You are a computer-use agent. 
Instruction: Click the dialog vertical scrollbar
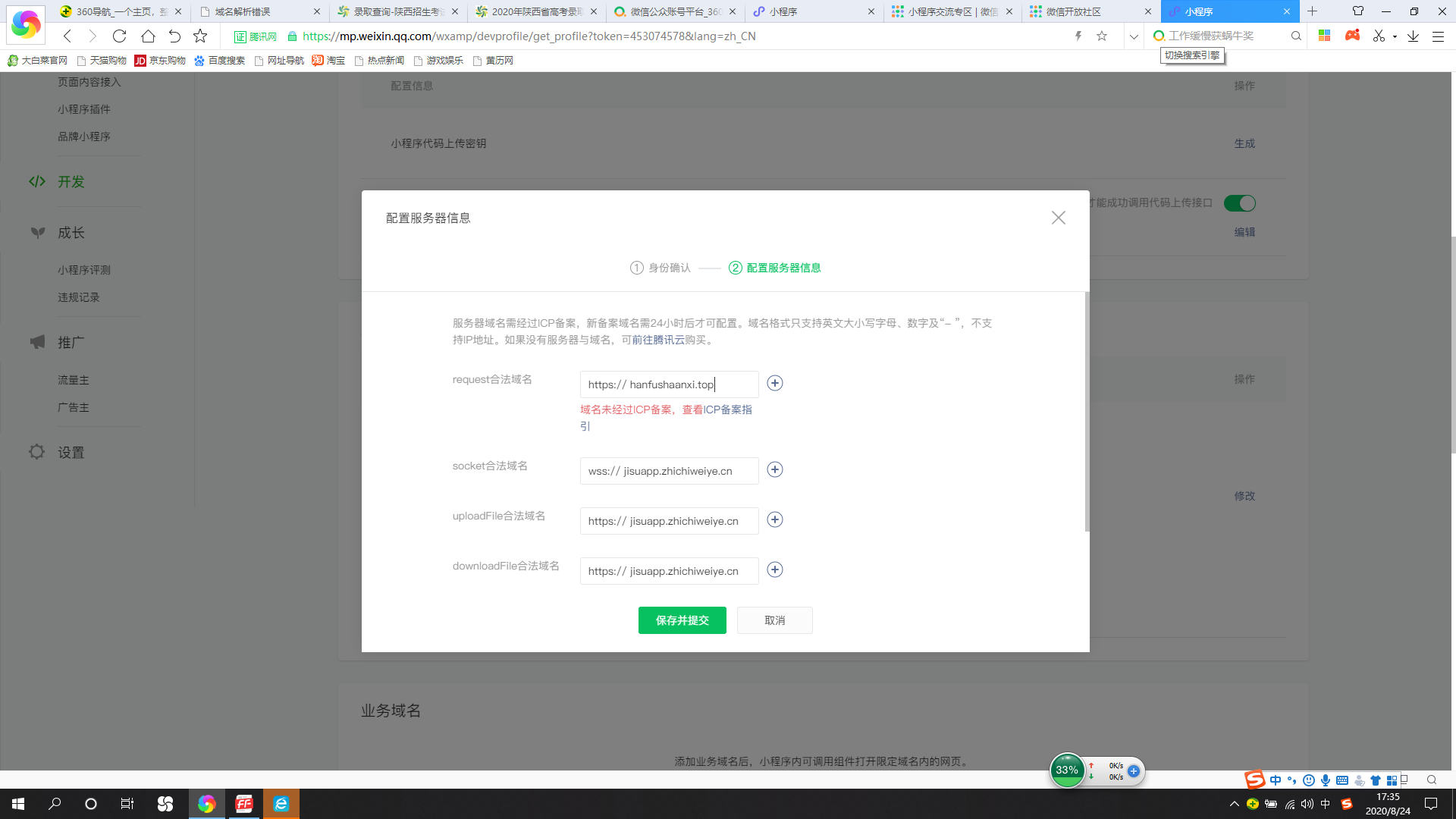1087,409
